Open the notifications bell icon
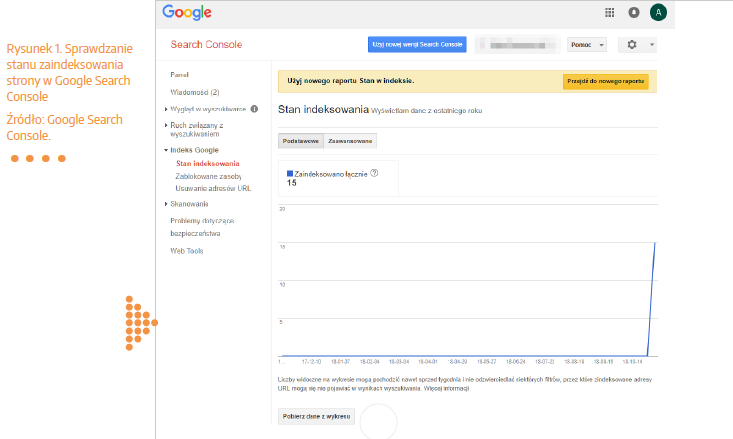The width and height of the screenshot is (733, 439). [633, 13]
